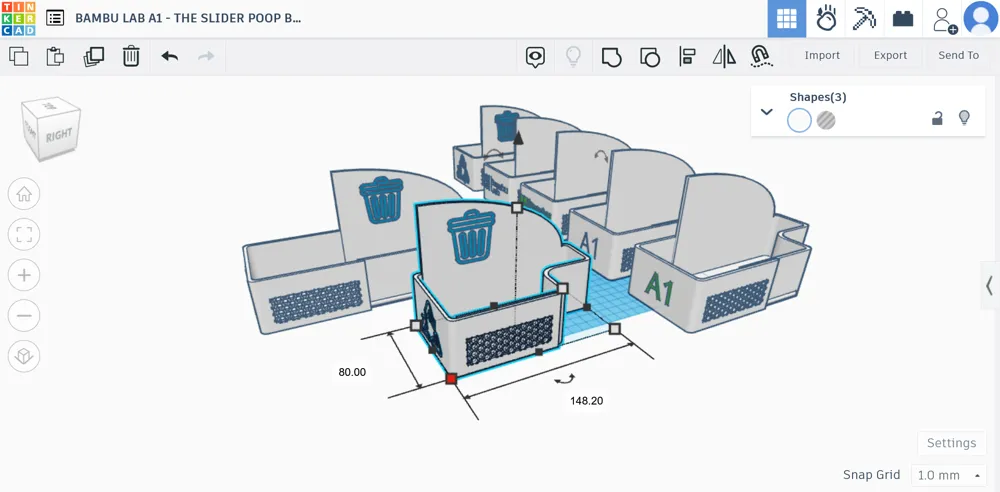Open the Snap Grid dropdown
The height and width of the screenshot is (492, 1000).
[948, 475]
